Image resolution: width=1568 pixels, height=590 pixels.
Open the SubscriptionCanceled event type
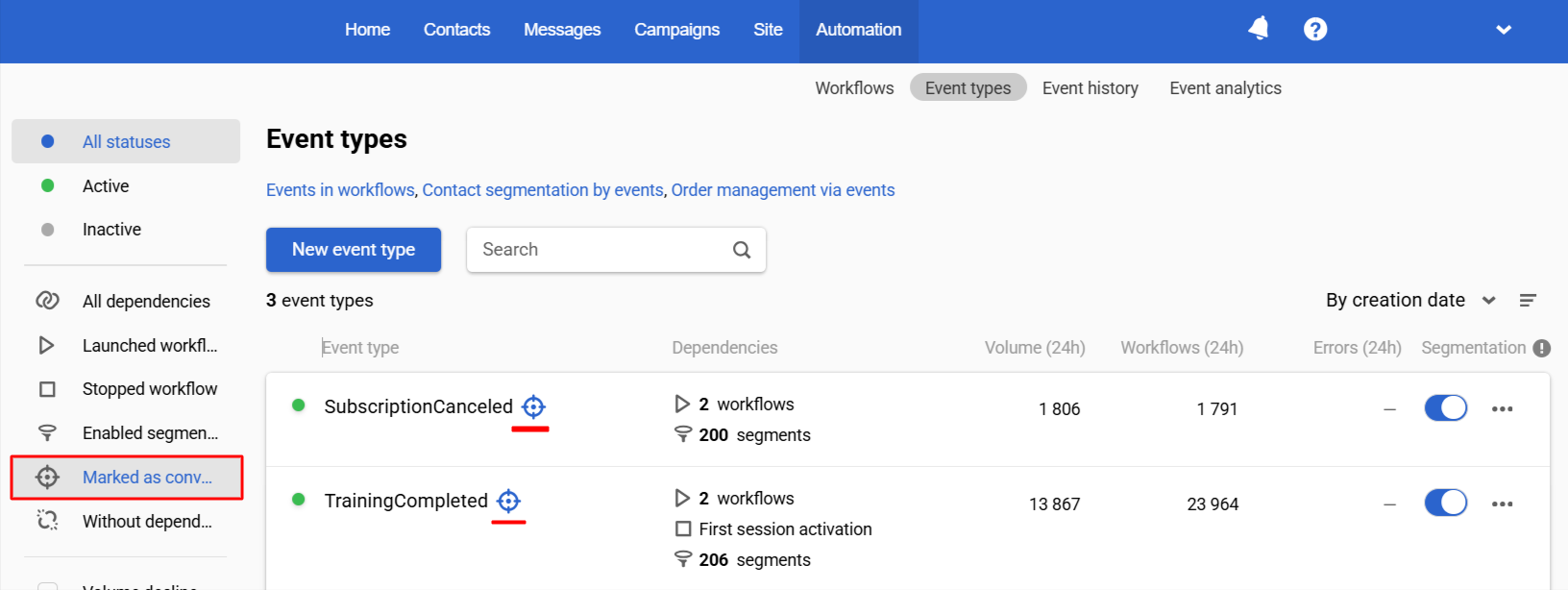click(x=418, y=406)
